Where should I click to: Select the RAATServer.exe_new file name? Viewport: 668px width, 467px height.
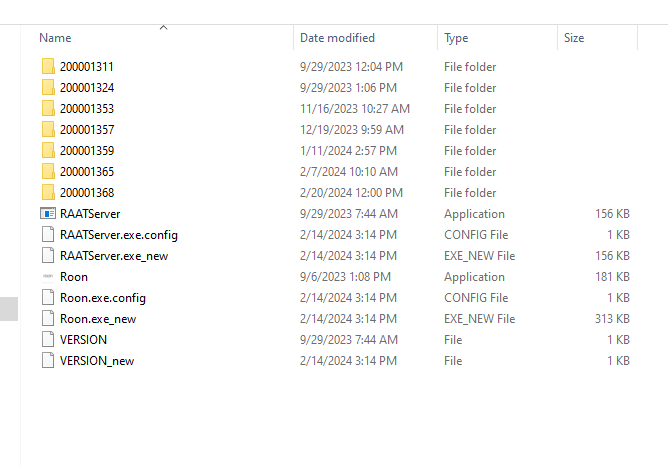pyautogui.click(x=114, y=256)
